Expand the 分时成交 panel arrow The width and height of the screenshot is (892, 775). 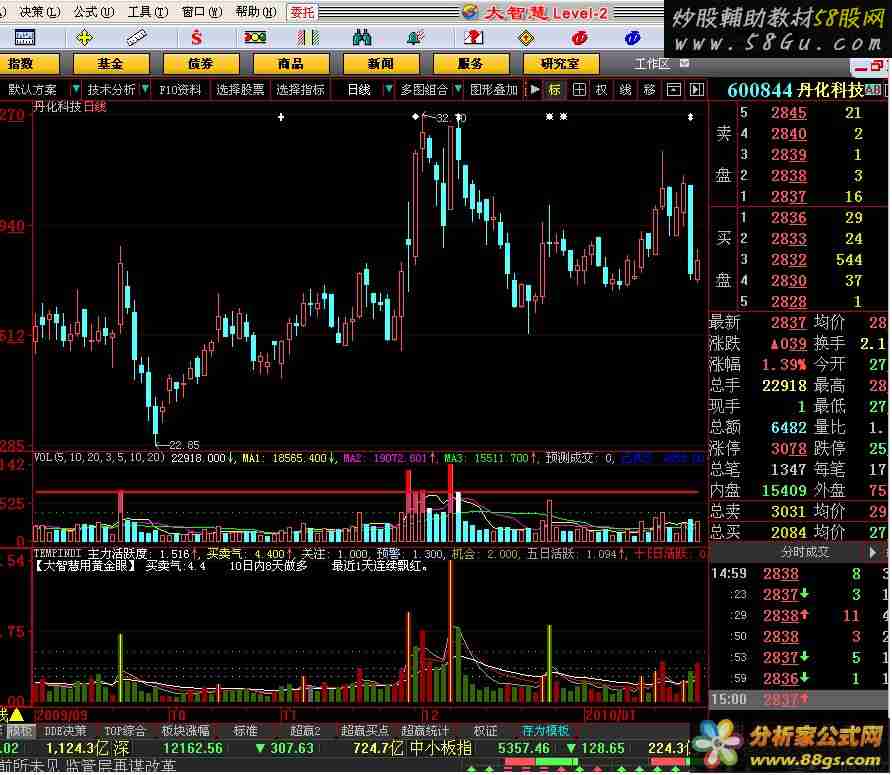873,552
